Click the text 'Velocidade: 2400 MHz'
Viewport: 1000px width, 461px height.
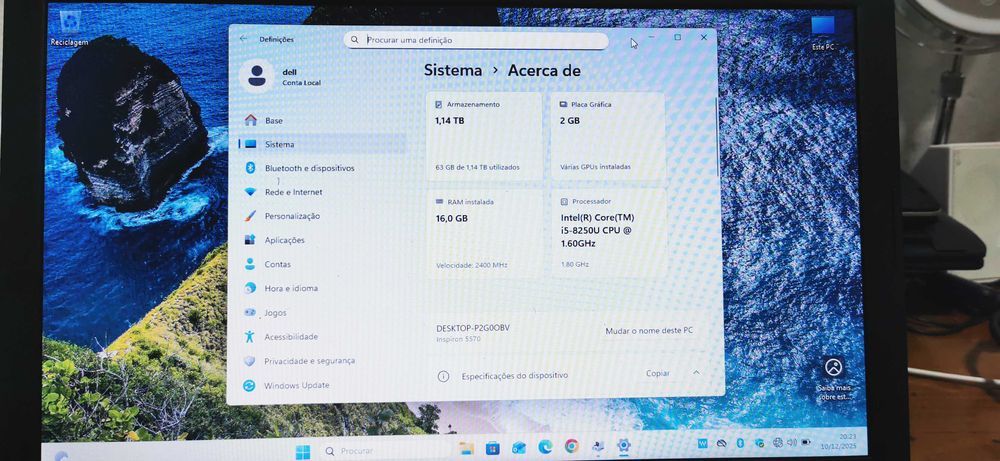471,265
